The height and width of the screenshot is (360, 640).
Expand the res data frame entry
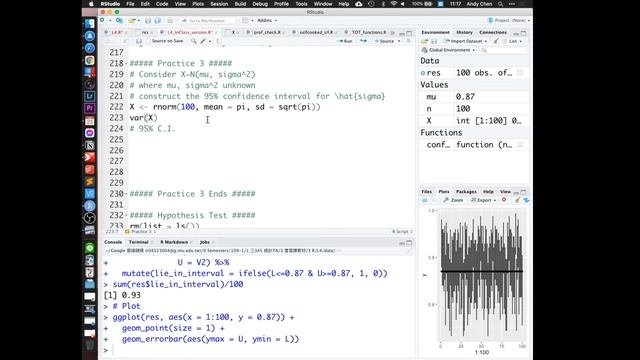click(x=423, y=73)
